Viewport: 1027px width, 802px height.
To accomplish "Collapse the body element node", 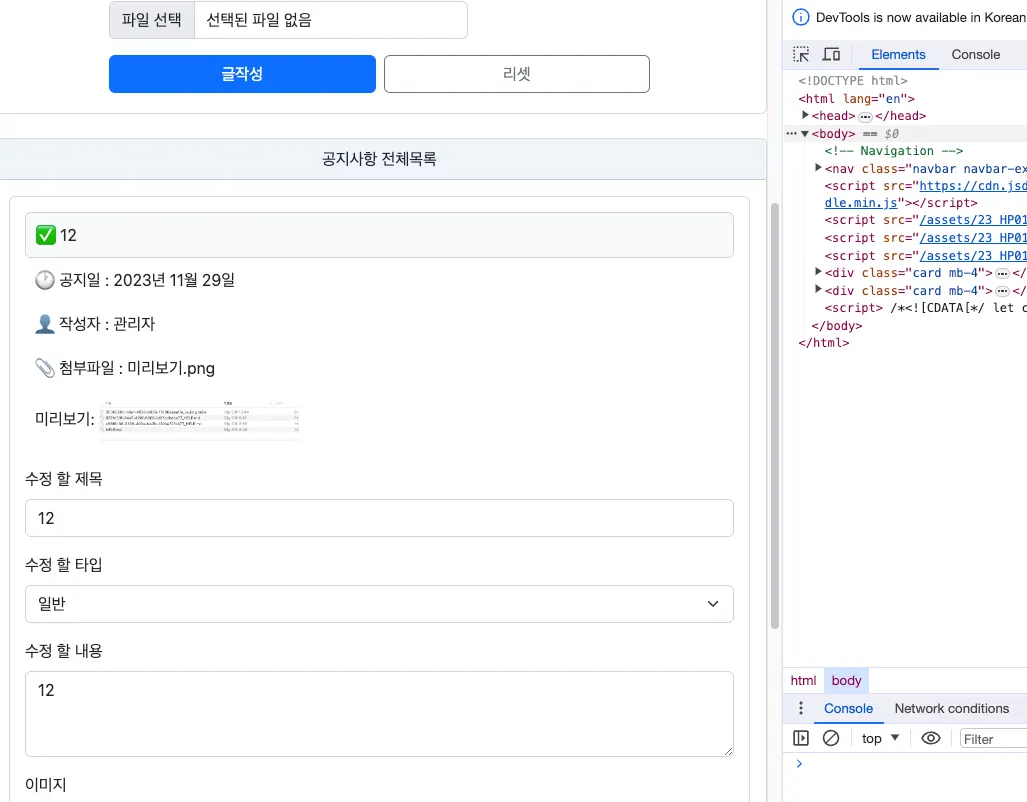I will (805, 134).
